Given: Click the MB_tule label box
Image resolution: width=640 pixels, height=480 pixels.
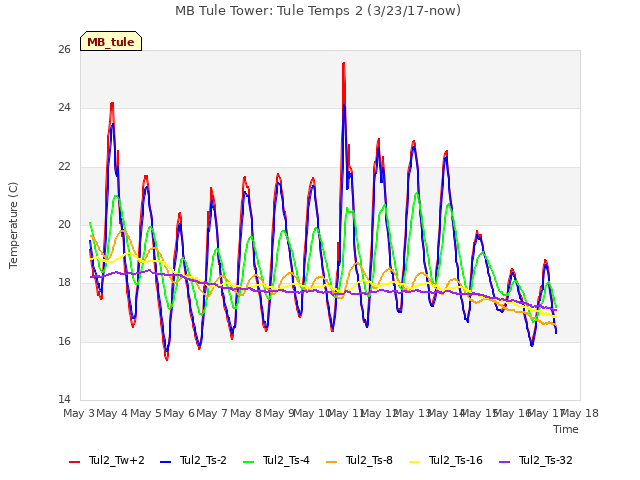Looking at the screenshot, I should tap(111, 41).
